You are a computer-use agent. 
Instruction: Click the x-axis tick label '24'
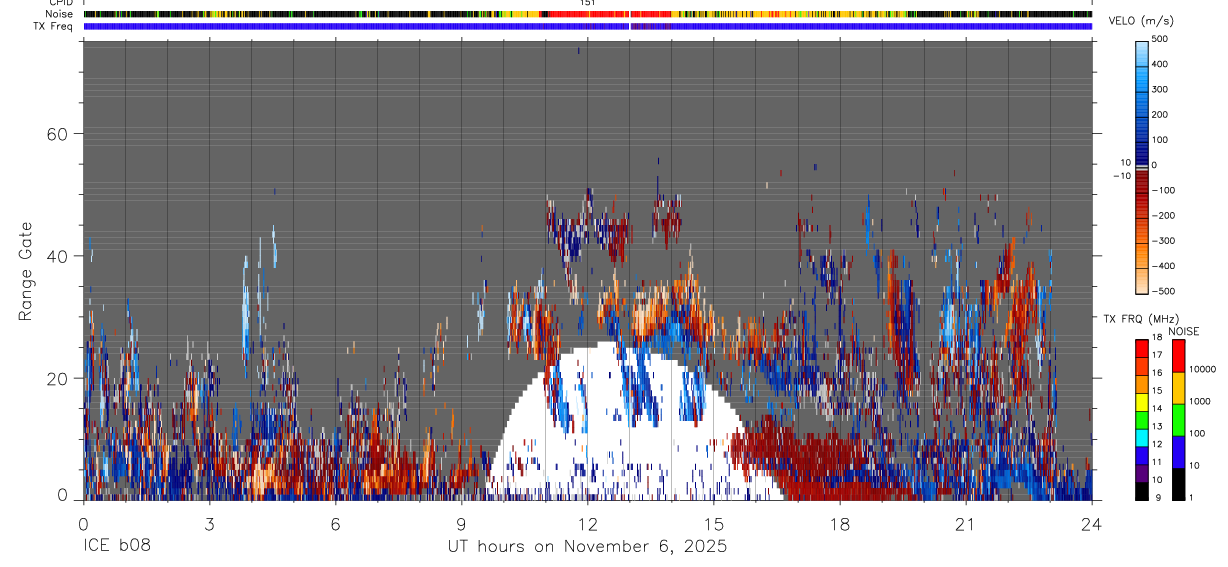coord(1091,524)
